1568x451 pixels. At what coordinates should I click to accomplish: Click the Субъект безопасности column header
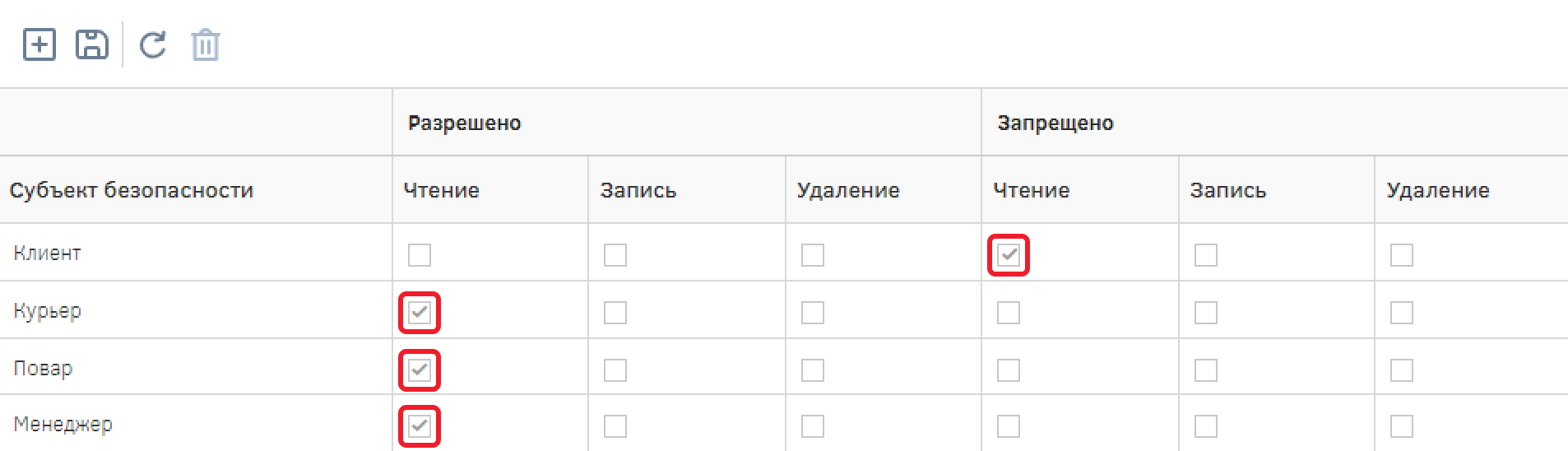tap(132, 190)
